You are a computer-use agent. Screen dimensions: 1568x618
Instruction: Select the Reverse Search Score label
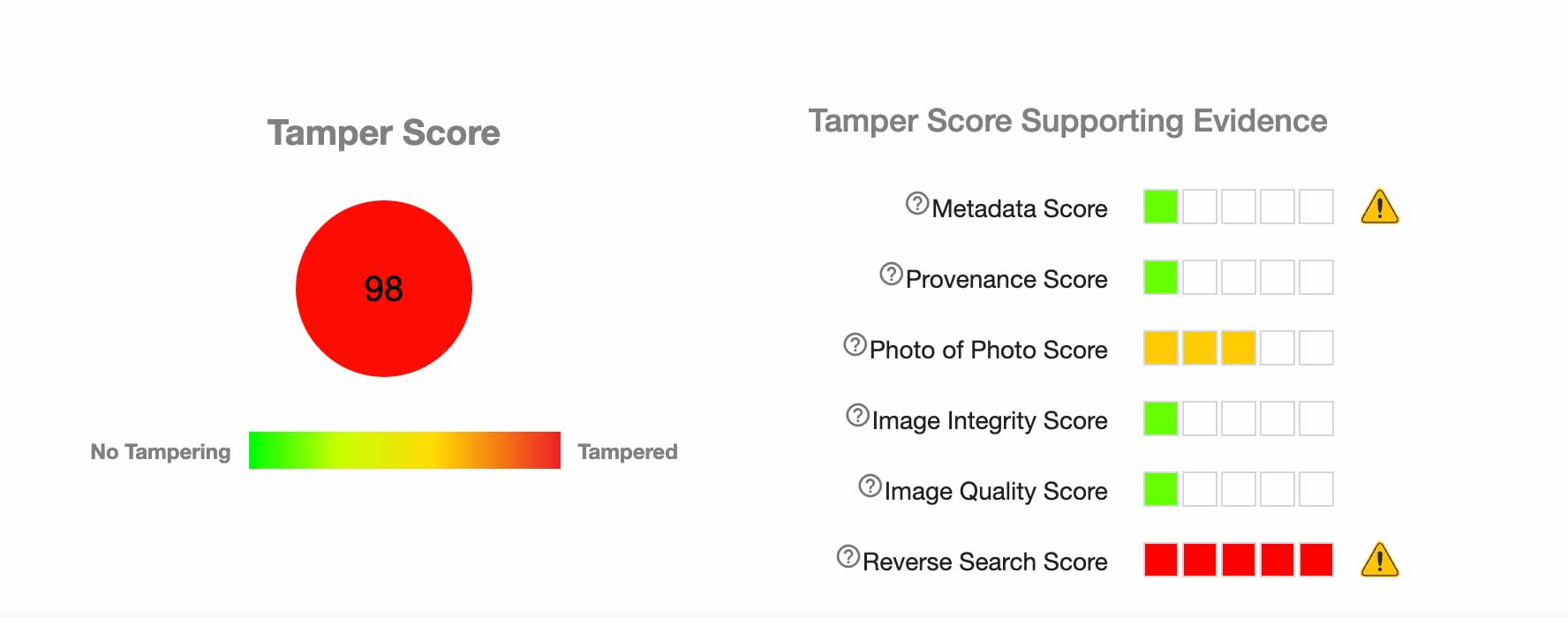[x=984, y=561]
